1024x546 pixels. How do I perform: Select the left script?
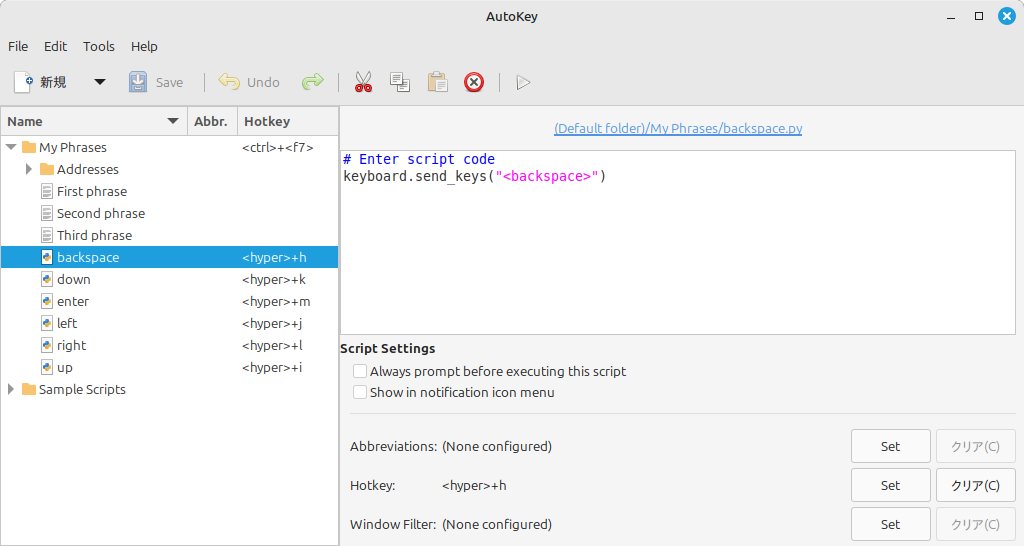(67, 323)
